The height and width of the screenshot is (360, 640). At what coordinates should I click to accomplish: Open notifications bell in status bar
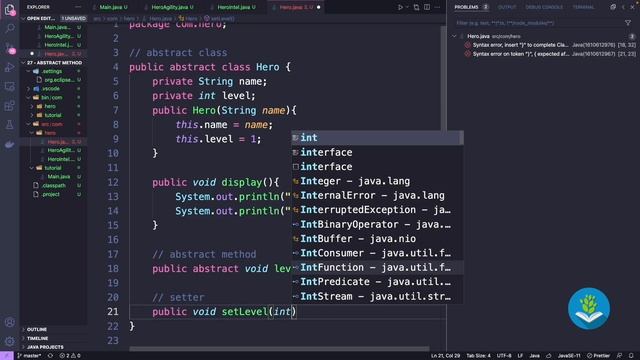pos(631,356)
